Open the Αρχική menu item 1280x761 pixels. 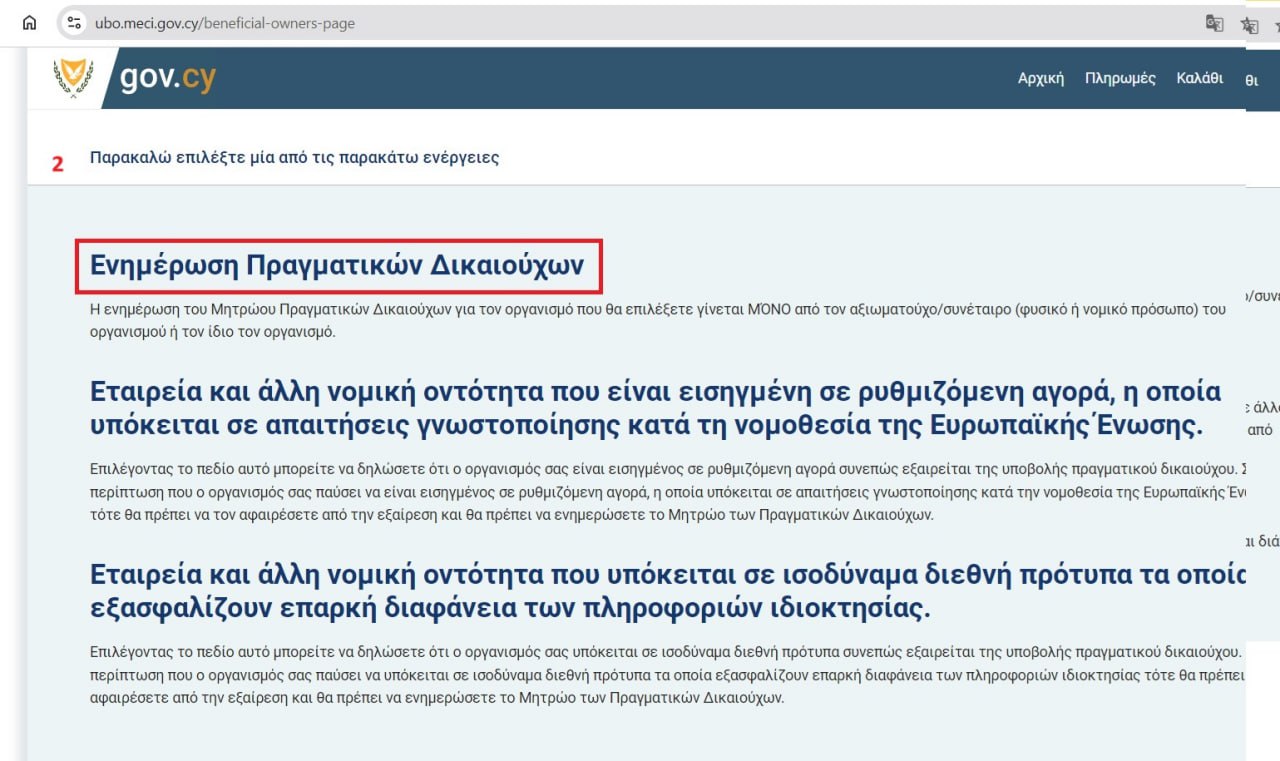1040,78
